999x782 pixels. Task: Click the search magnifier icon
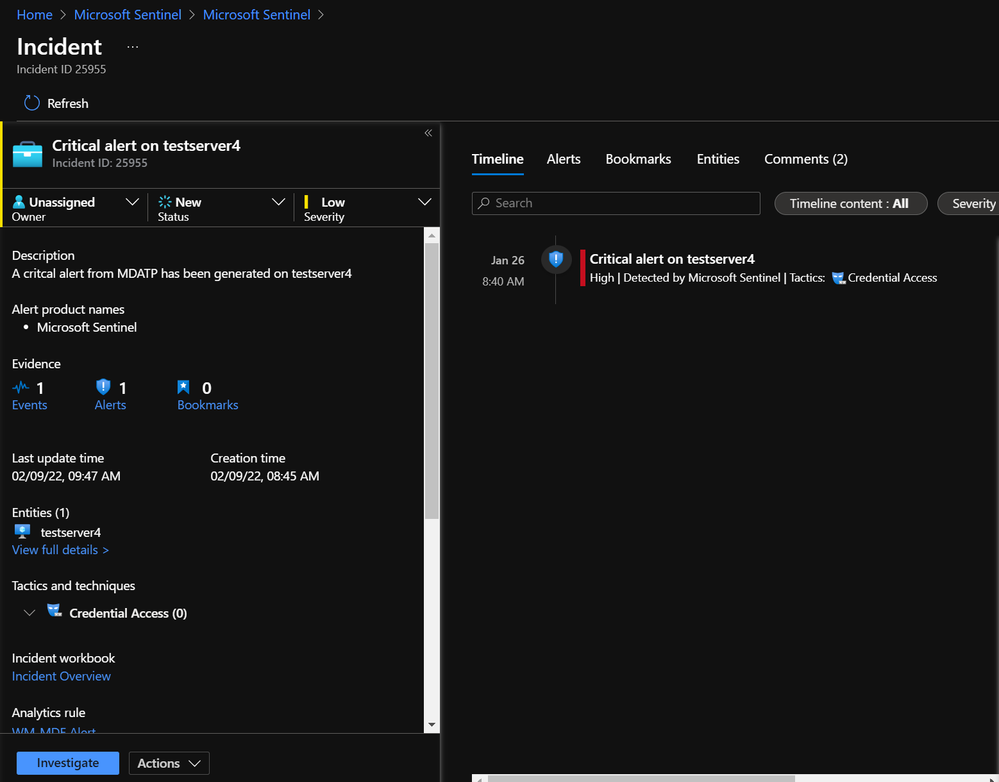point(484,203)
